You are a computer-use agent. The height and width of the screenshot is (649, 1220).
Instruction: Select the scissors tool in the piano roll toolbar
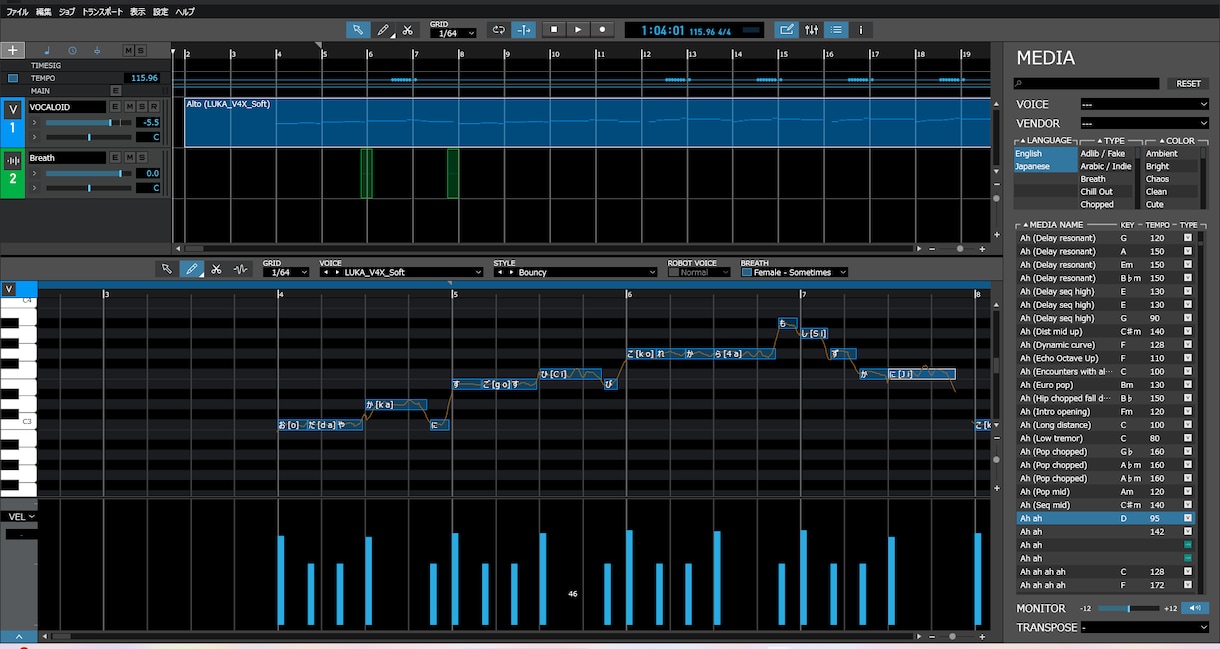[x=215, y=269]
